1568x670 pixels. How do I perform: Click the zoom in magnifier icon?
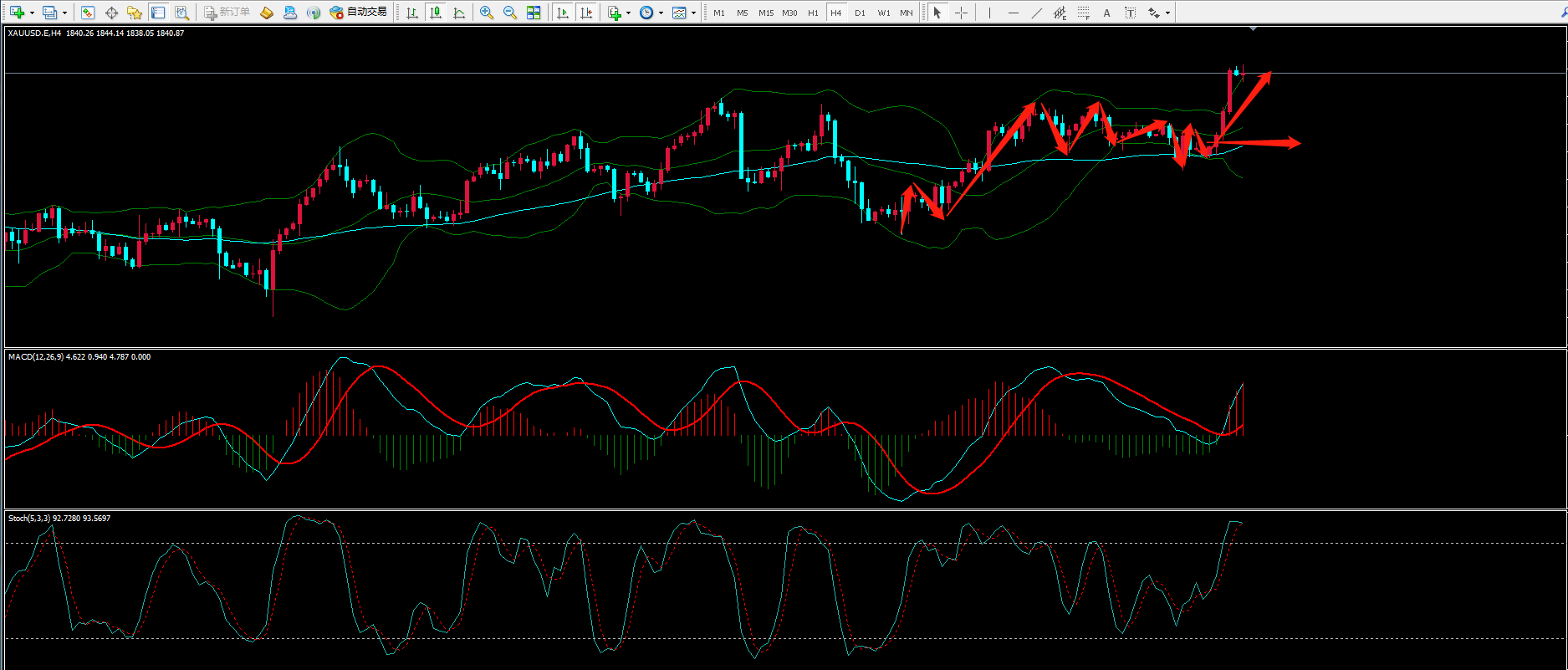[x=486, y=13]
